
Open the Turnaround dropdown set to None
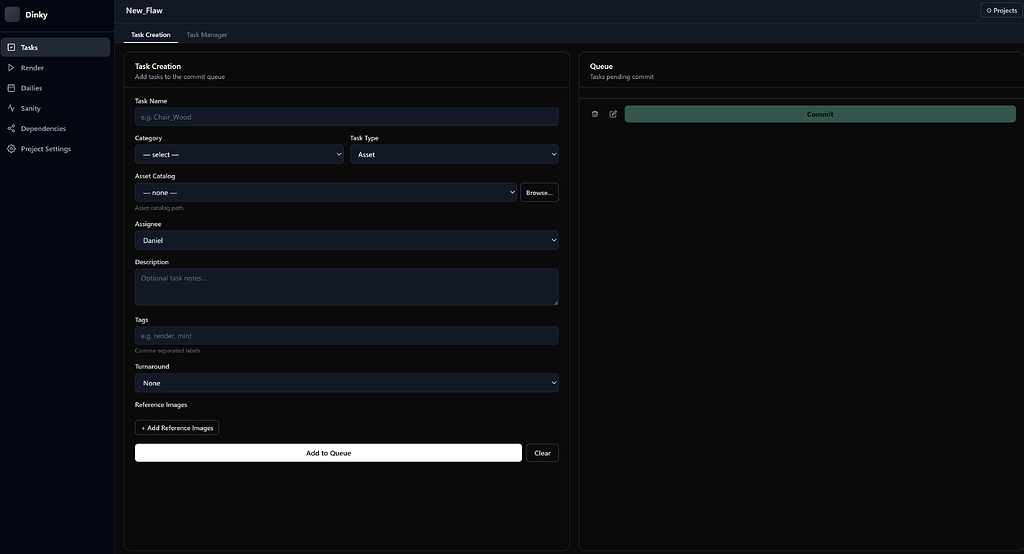click(347, 383)
